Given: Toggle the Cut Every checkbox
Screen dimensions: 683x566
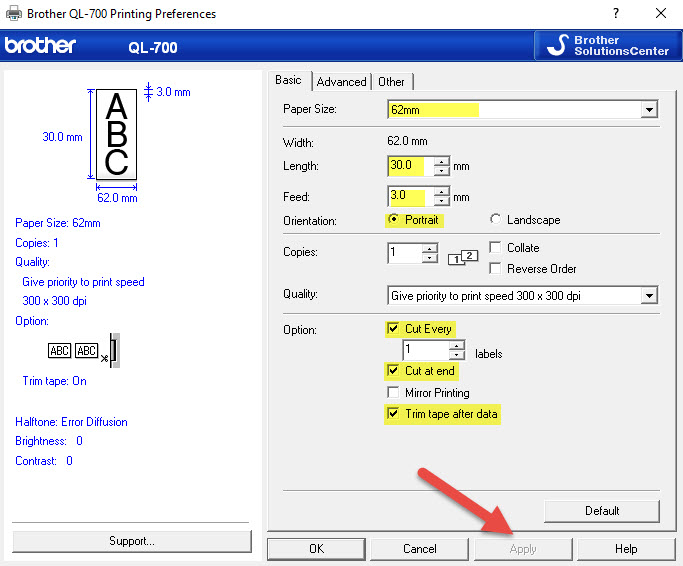Looking at the screenshot, I should click(x=393, y=329).
